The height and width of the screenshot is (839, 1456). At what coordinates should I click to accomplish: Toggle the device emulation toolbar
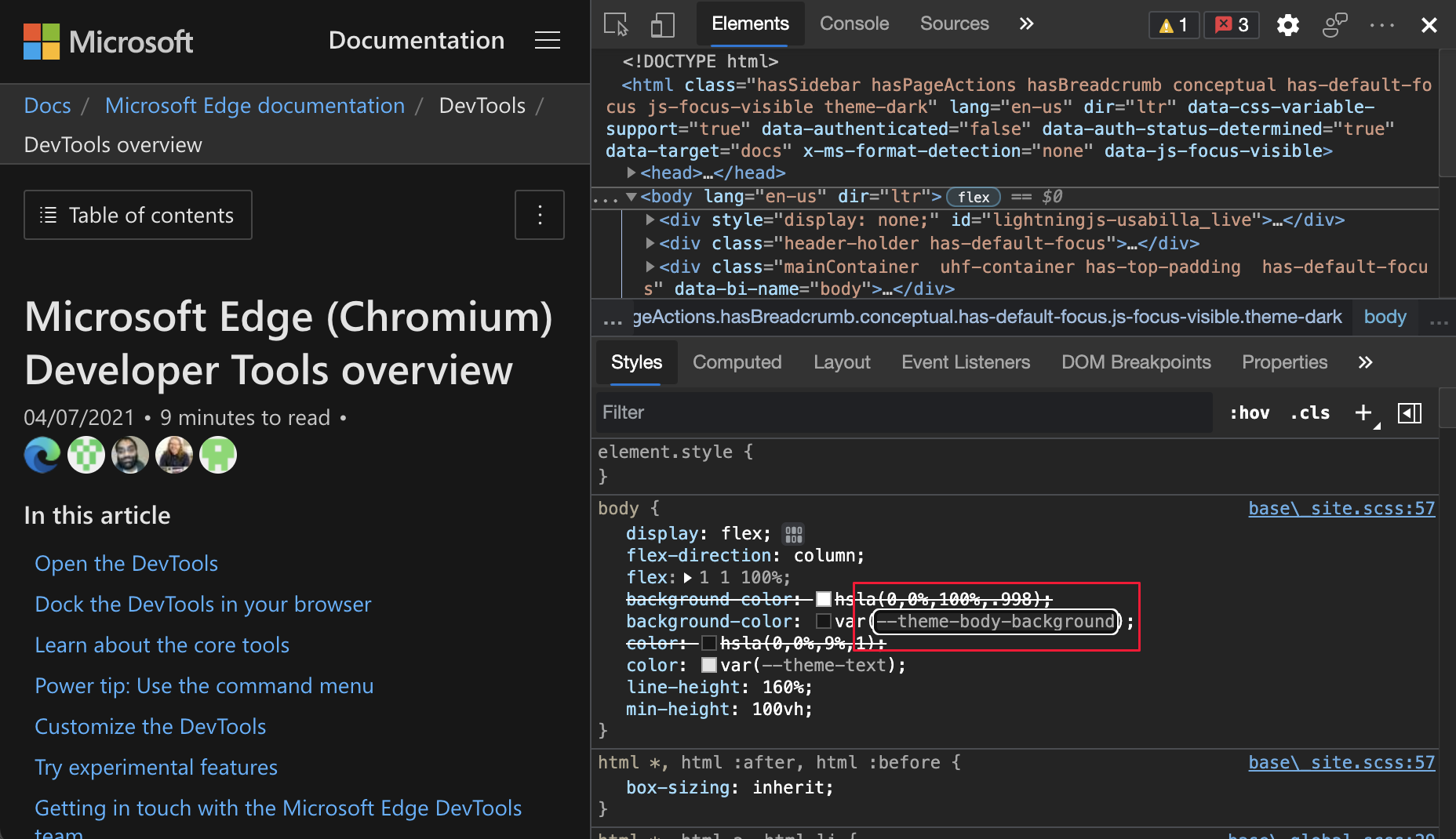[x=663, y=24]
